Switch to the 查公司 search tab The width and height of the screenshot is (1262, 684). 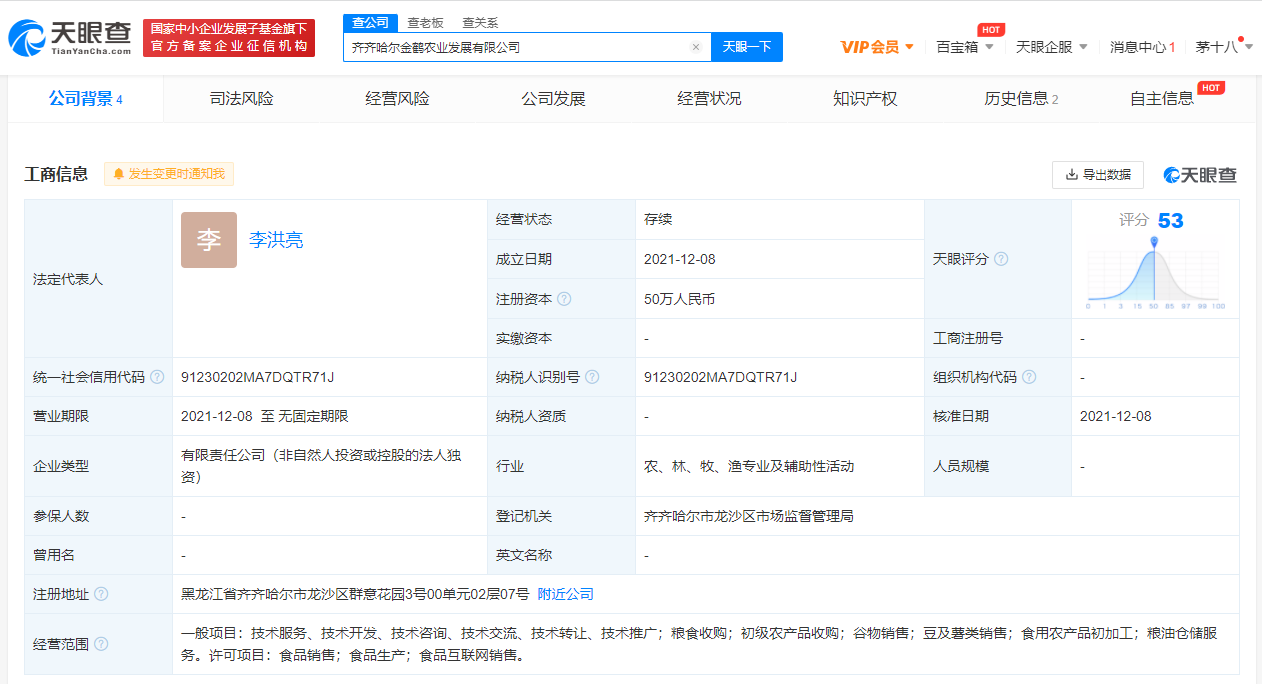click(371, 22)
